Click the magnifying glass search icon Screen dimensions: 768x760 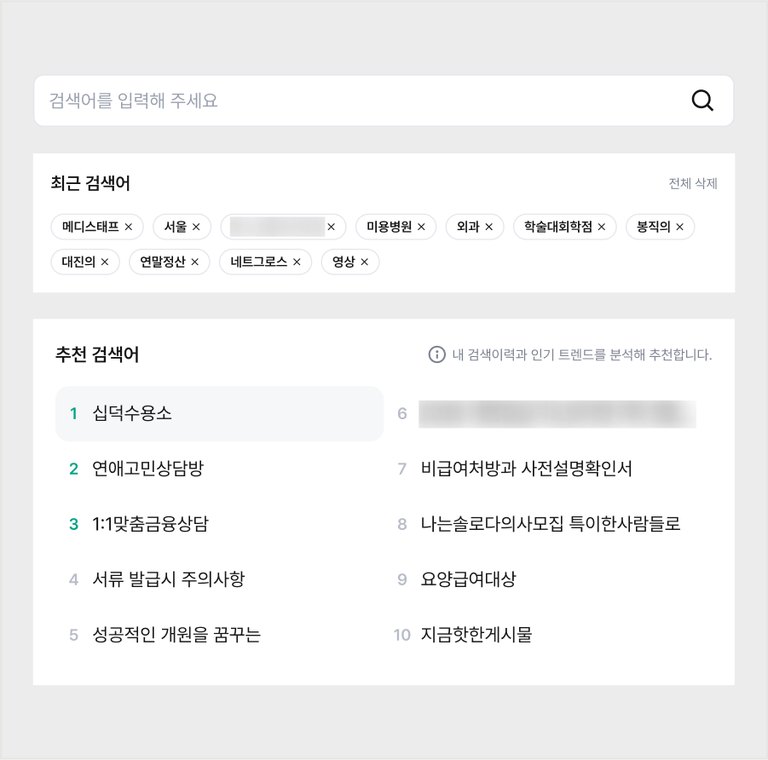[x=702, y=100]
